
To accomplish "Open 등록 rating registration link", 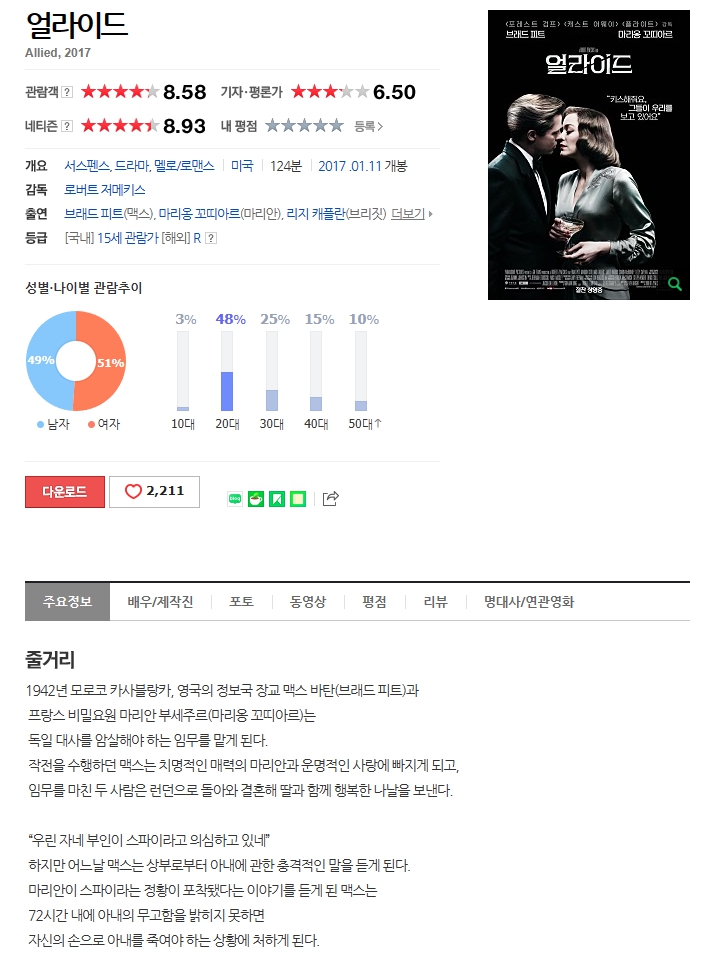I will point(369,126).
